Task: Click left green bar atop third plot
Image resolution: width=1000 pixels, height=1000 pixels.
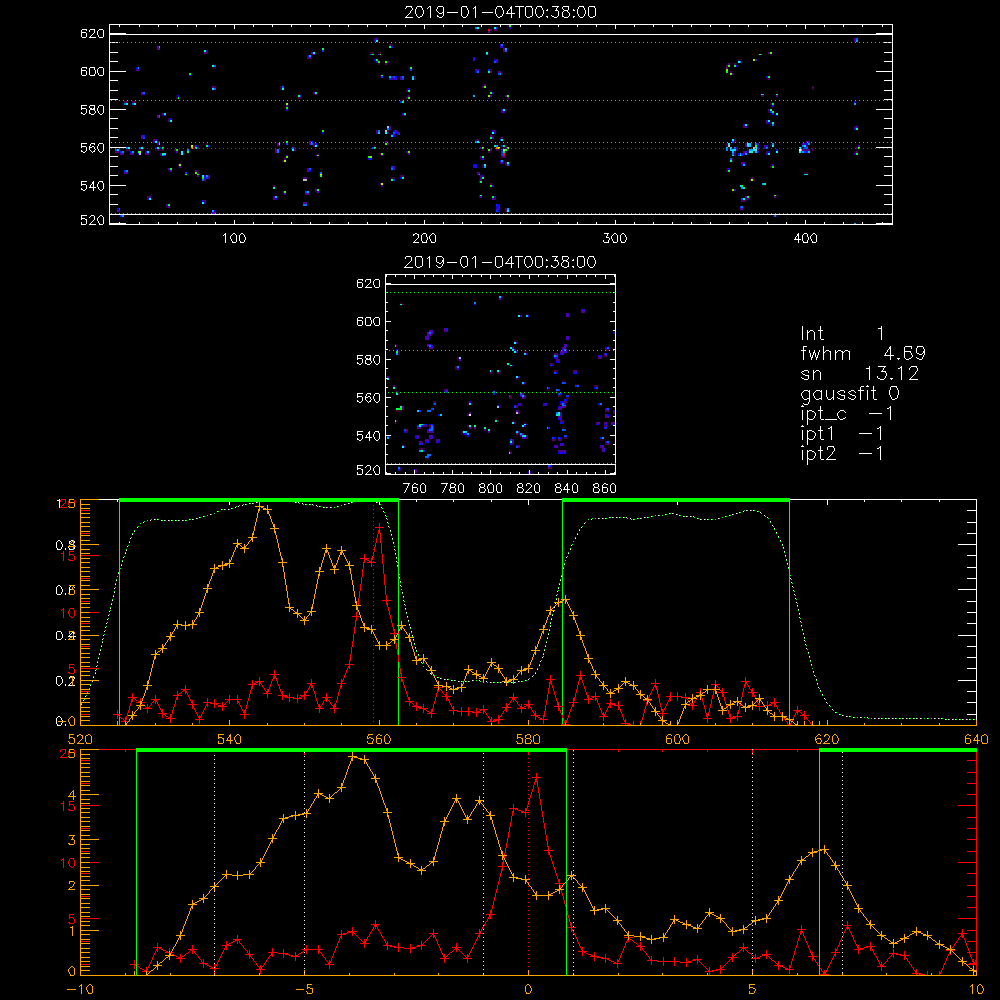Action: [x=259, y=501]
